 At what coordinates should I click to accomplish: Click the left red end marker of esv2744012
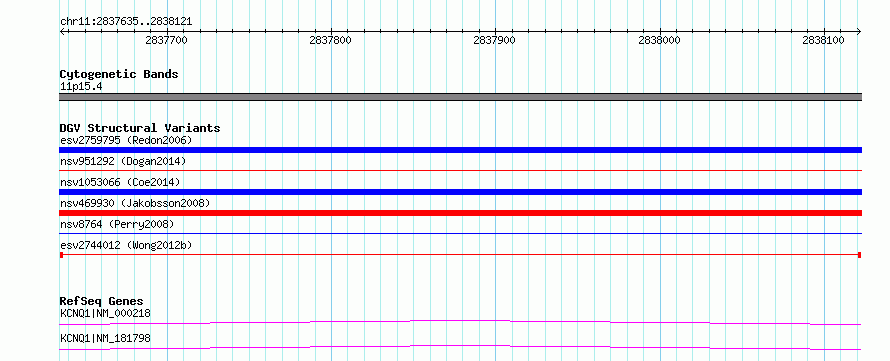[61, 255]
